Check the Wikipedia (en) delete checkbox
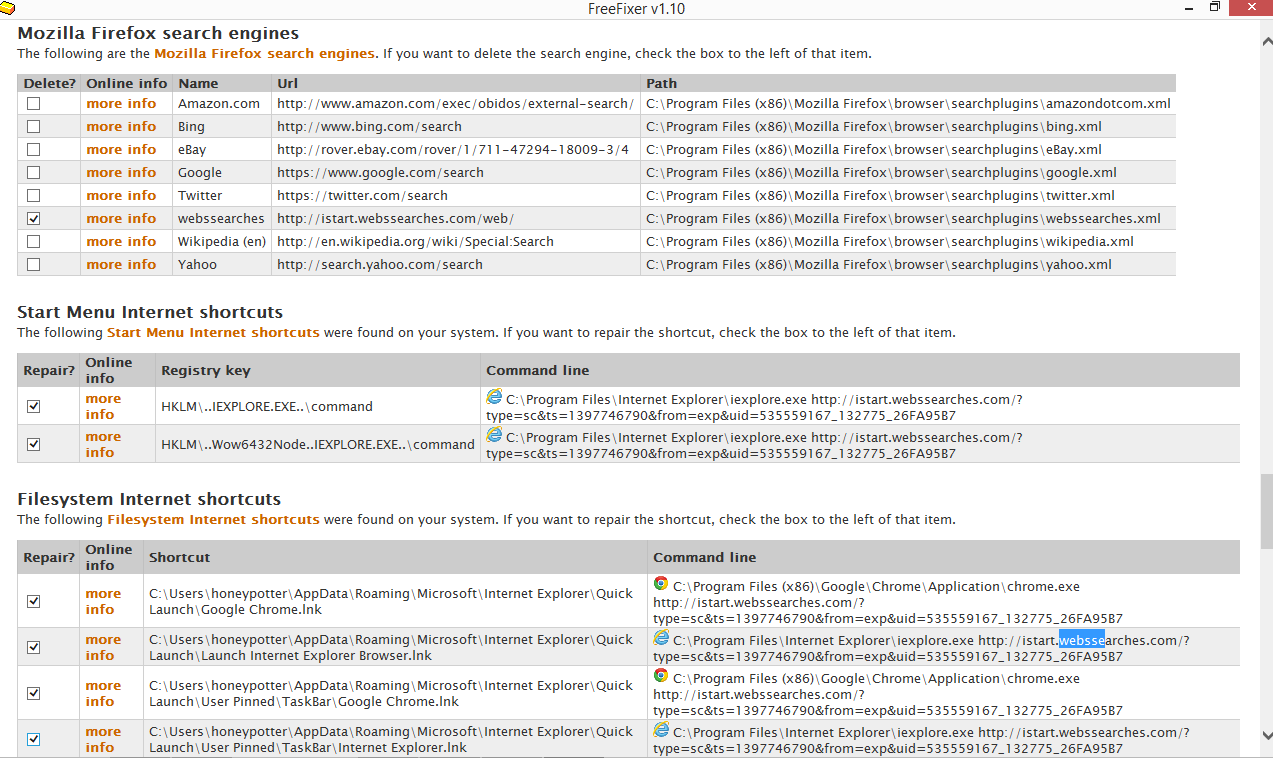1273x758 pixels. point(34,242)
